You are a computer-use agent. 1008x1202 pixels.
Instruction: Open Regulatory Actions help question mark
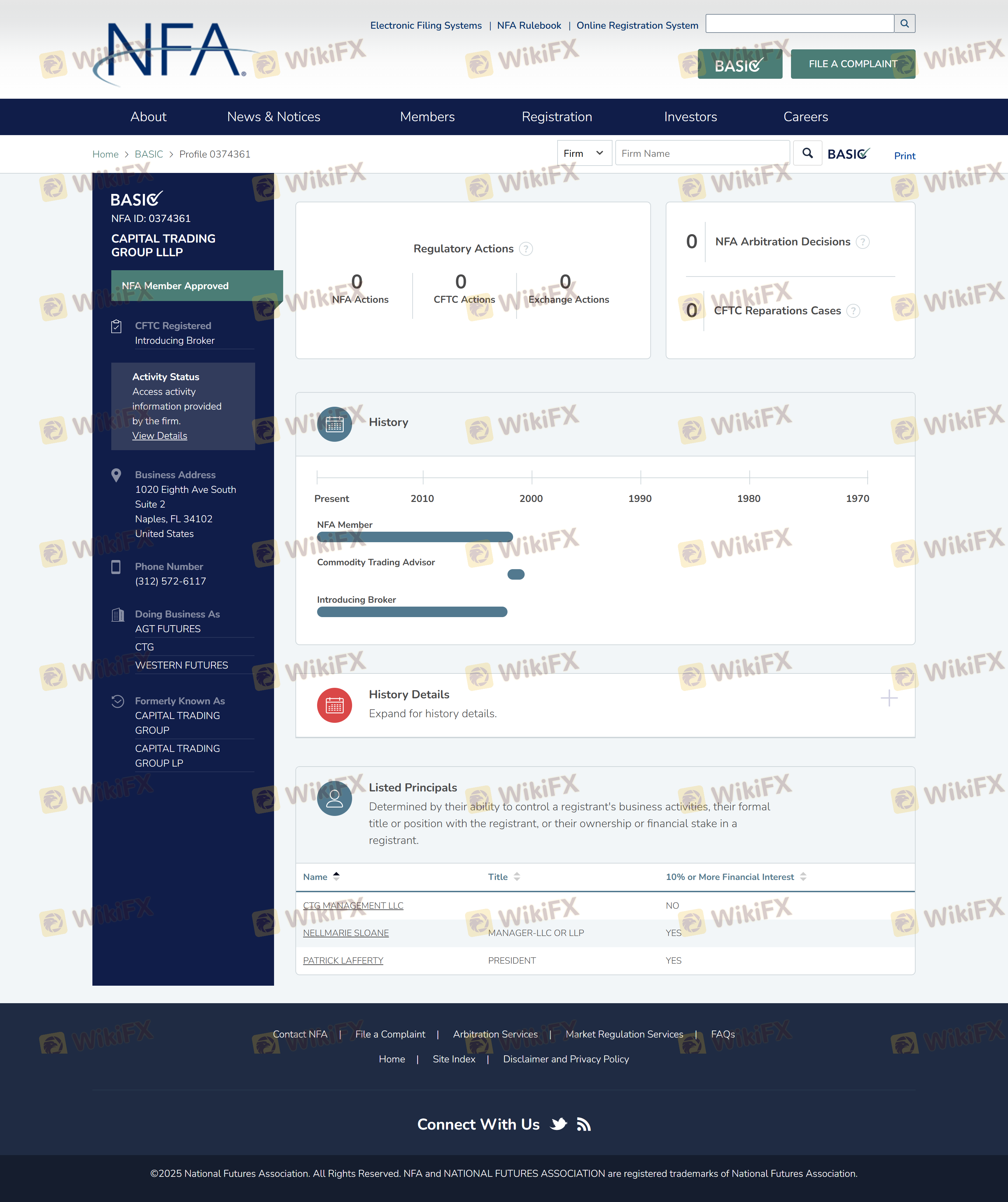coord(525,249)
